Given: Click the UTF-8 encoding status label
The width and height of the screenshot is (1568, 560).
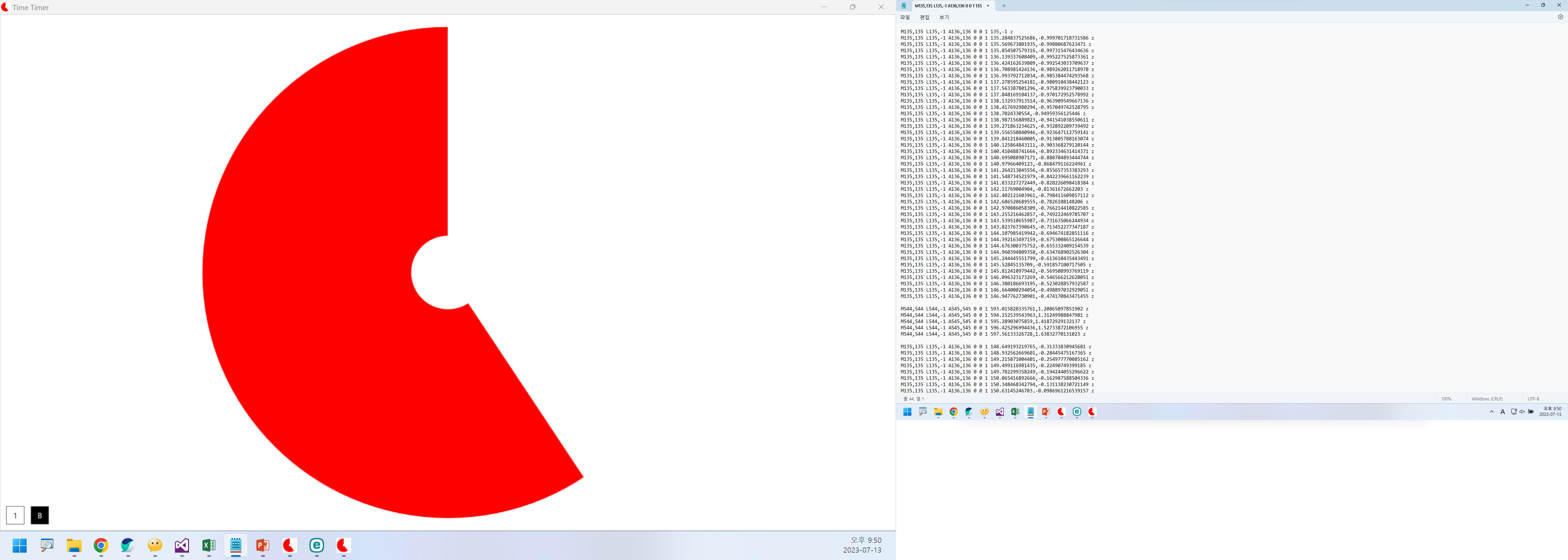Looking at the screenshot, I should pyautogui.click(x=1533, y=399).
